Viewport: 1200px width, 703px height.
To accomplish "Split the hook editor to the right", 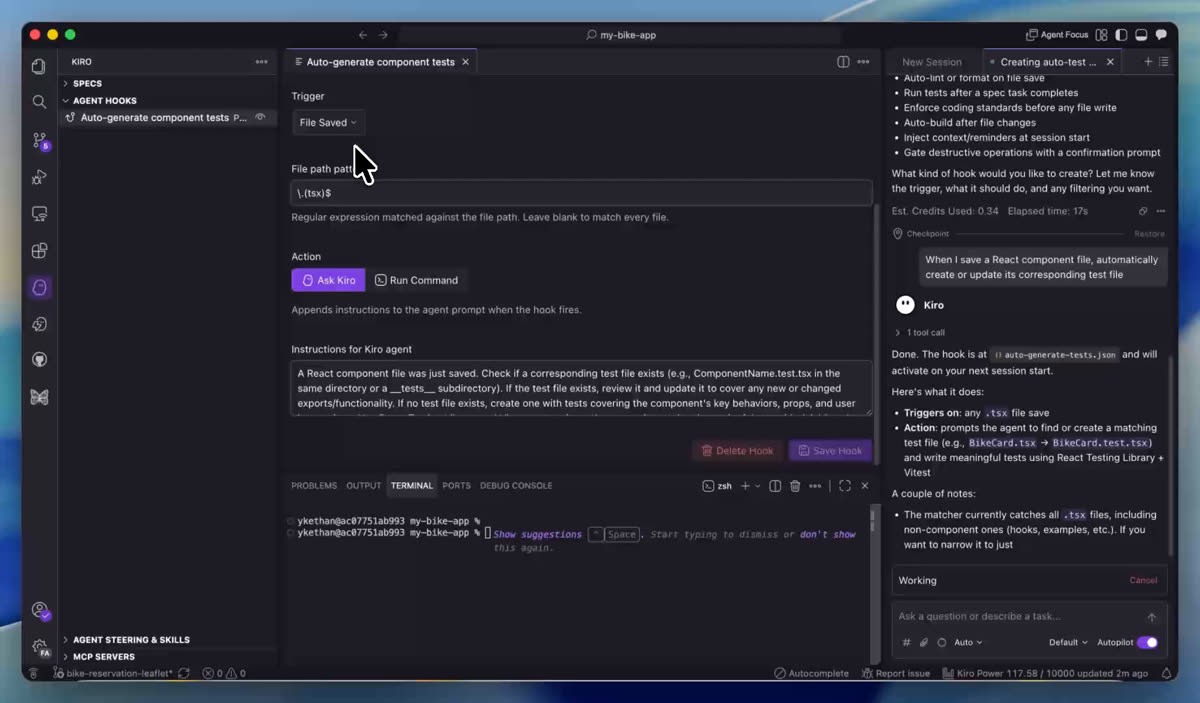I will pos(843,62).
